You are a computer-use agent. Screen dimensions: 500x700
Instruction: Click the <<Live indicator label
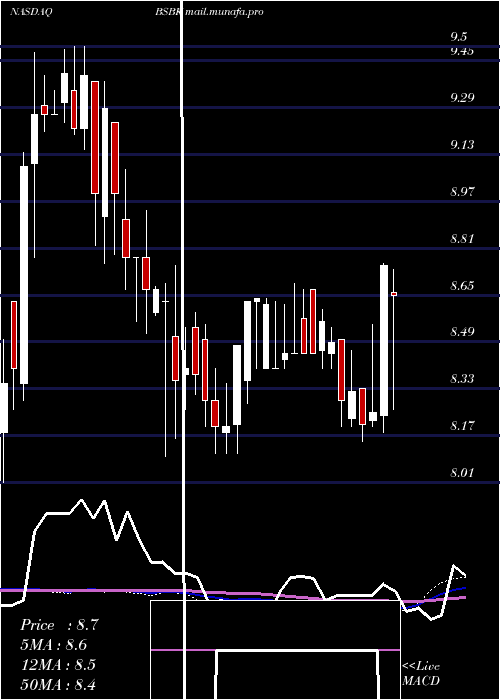[421, 666]
